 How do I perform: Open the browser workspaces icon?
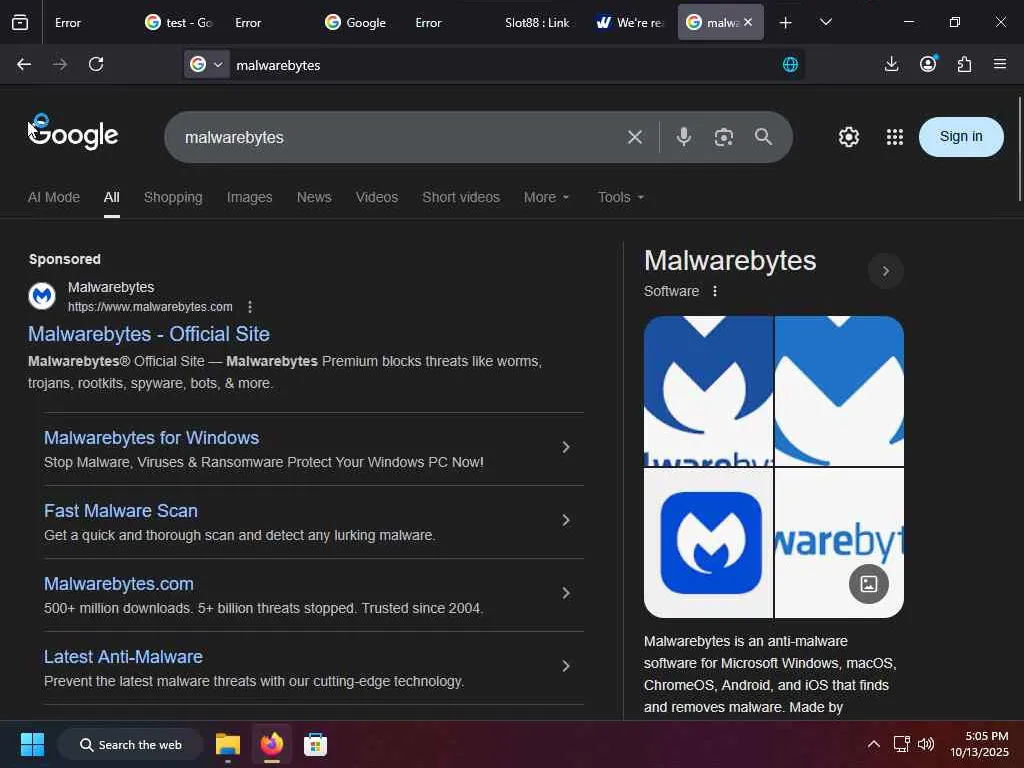[x=20, y=22]
